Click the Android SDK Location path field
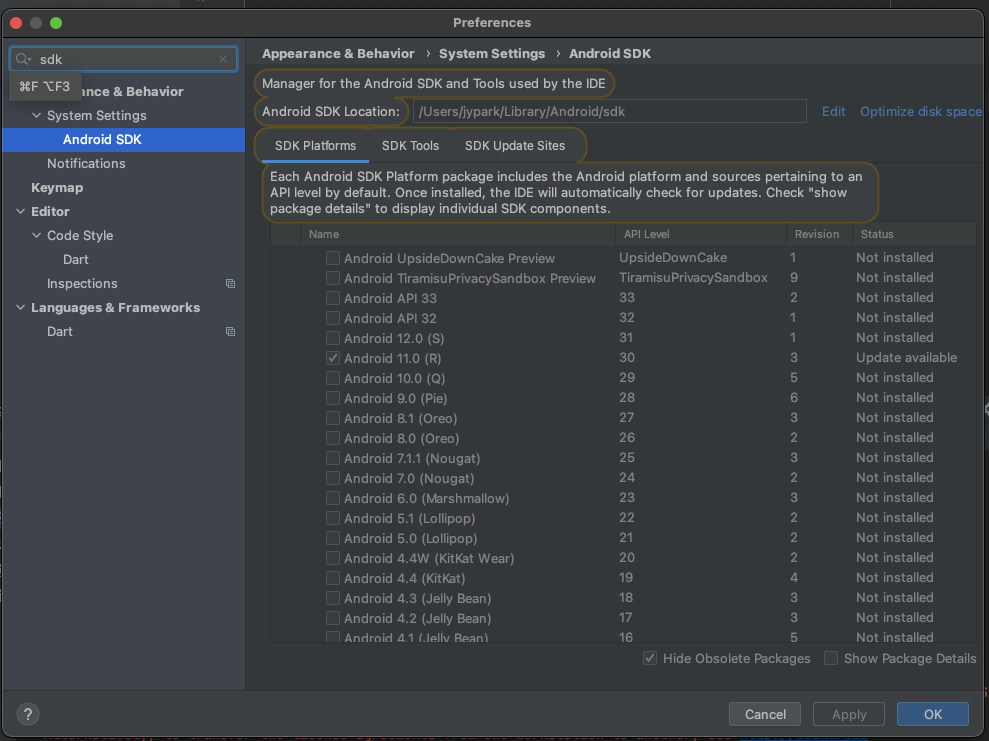Image resolution: width=989 pixels, height=741 pixels. (609, 112)
